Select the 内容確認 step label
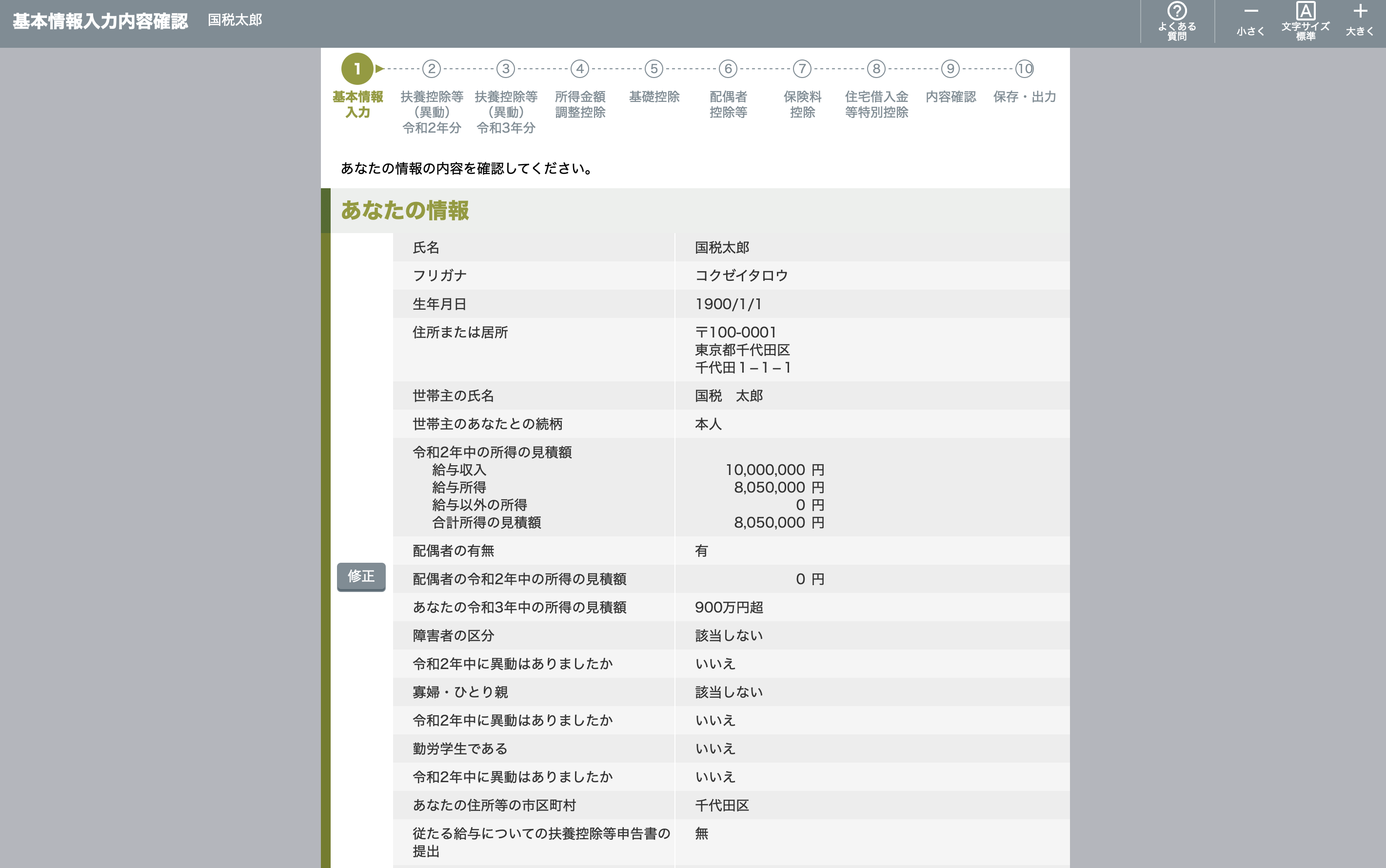This screenshot has height=868, width=1386. pos(950,97)
